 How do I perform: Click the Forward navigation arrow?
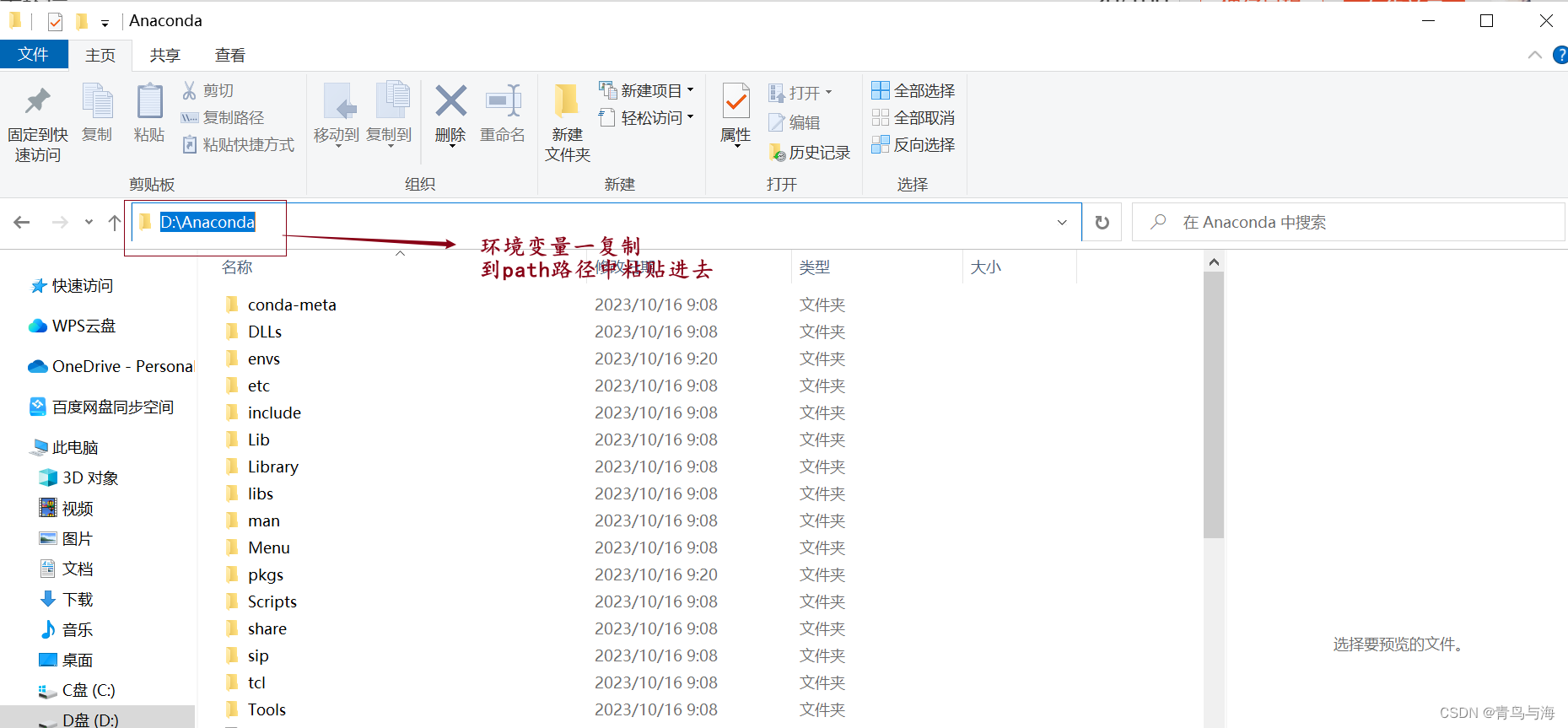pos(60,222)
